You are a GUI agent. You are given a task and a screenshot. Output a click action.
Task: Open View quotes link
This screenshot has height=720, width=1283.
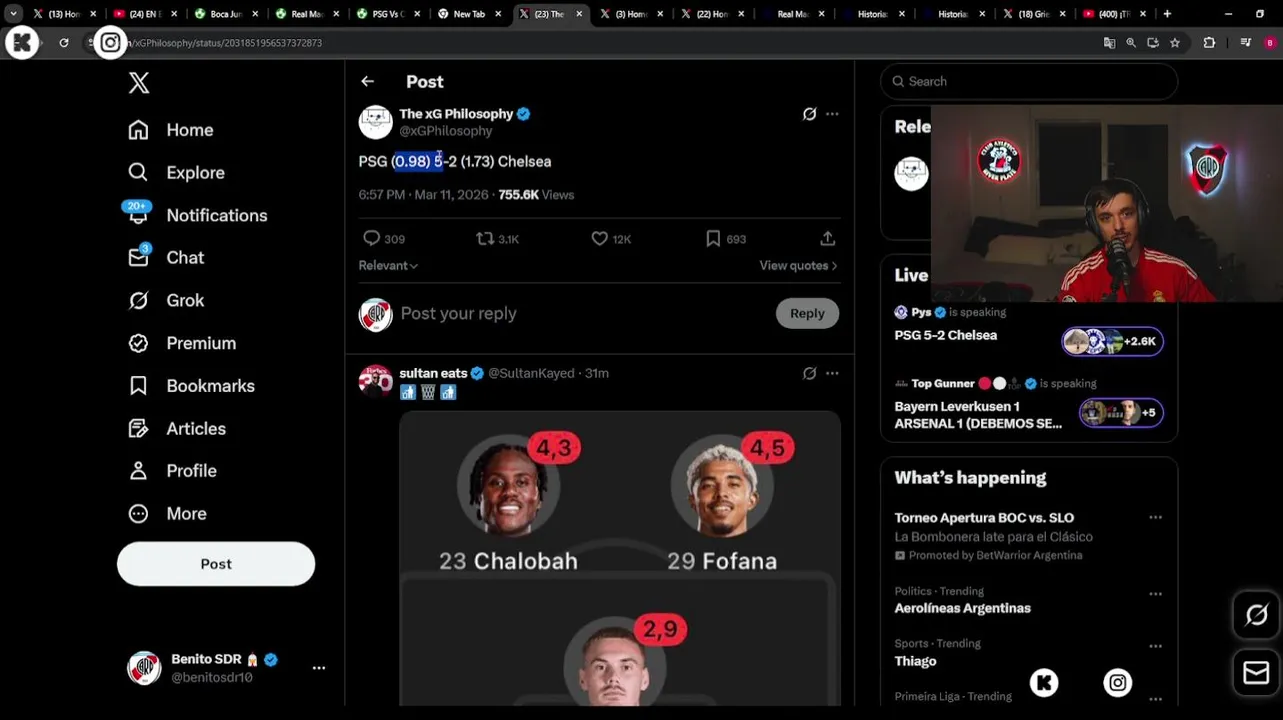click(798, 266)
